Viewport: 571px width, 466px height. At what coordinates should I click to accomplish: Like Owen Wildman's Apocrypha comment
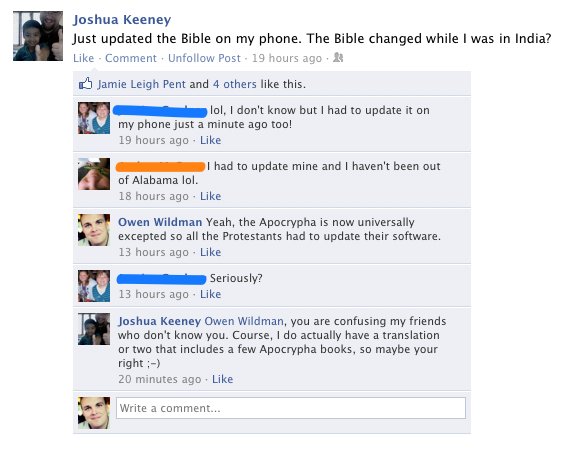pos(210,252)
